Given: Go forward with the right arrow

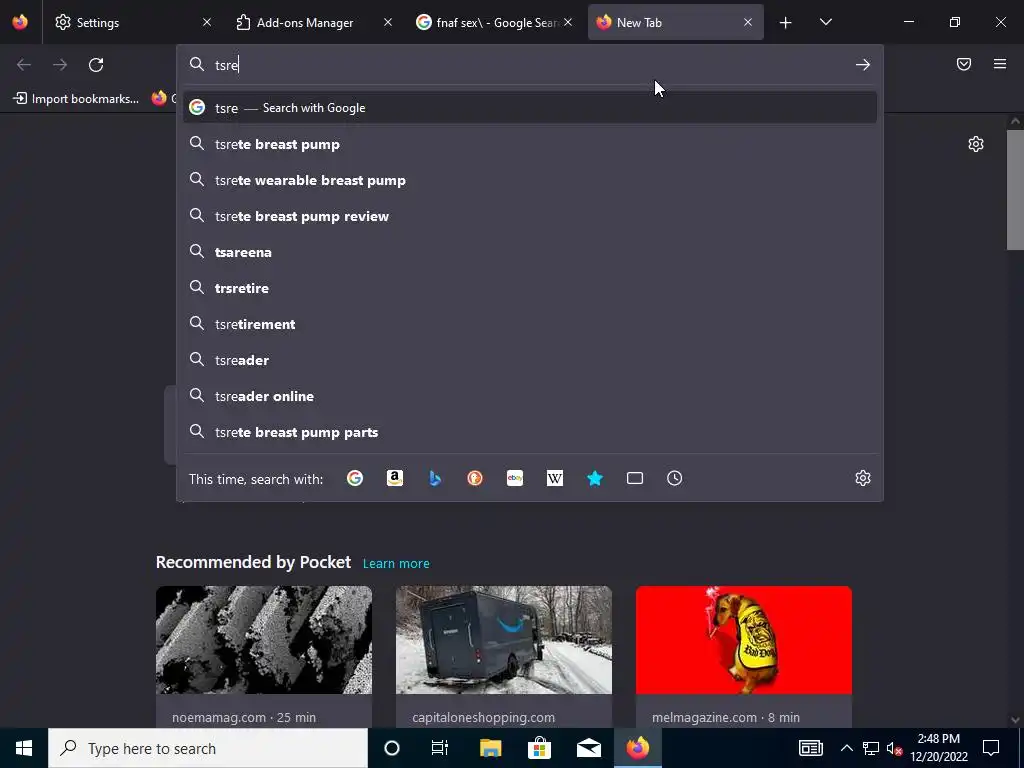Looking at the screenshot, I should 60,65.
